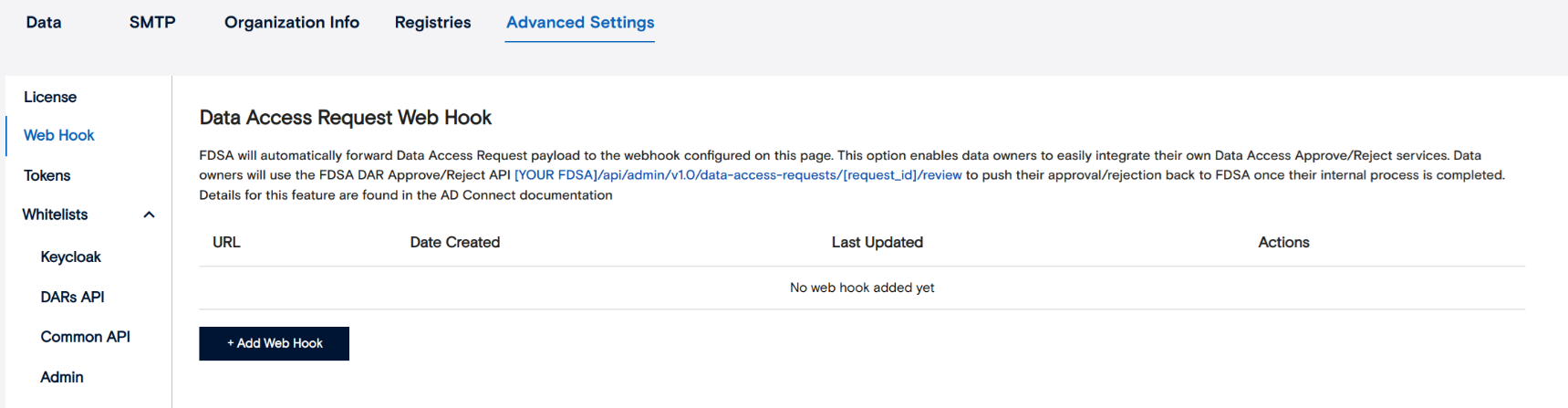
Task: Click the Actions column header
Action: pyautogui.click(x=1283, y=242)
